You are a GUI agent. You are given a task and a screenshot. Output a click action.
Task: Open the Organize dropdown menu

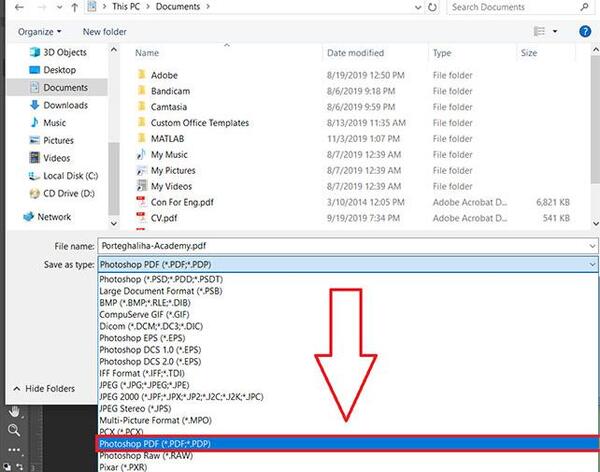click(39, 32)
